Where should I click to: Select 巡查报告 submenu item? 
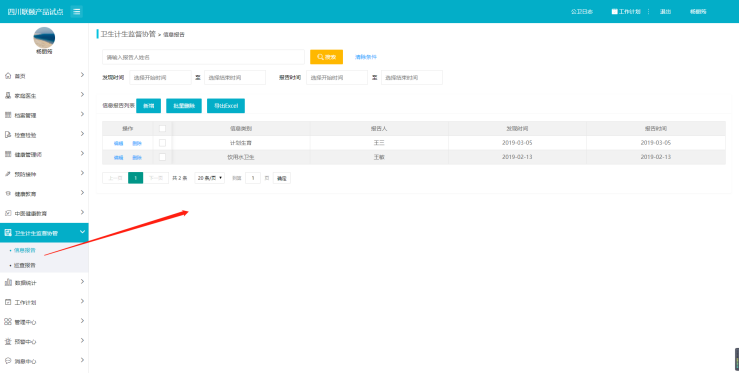(25, 265)
